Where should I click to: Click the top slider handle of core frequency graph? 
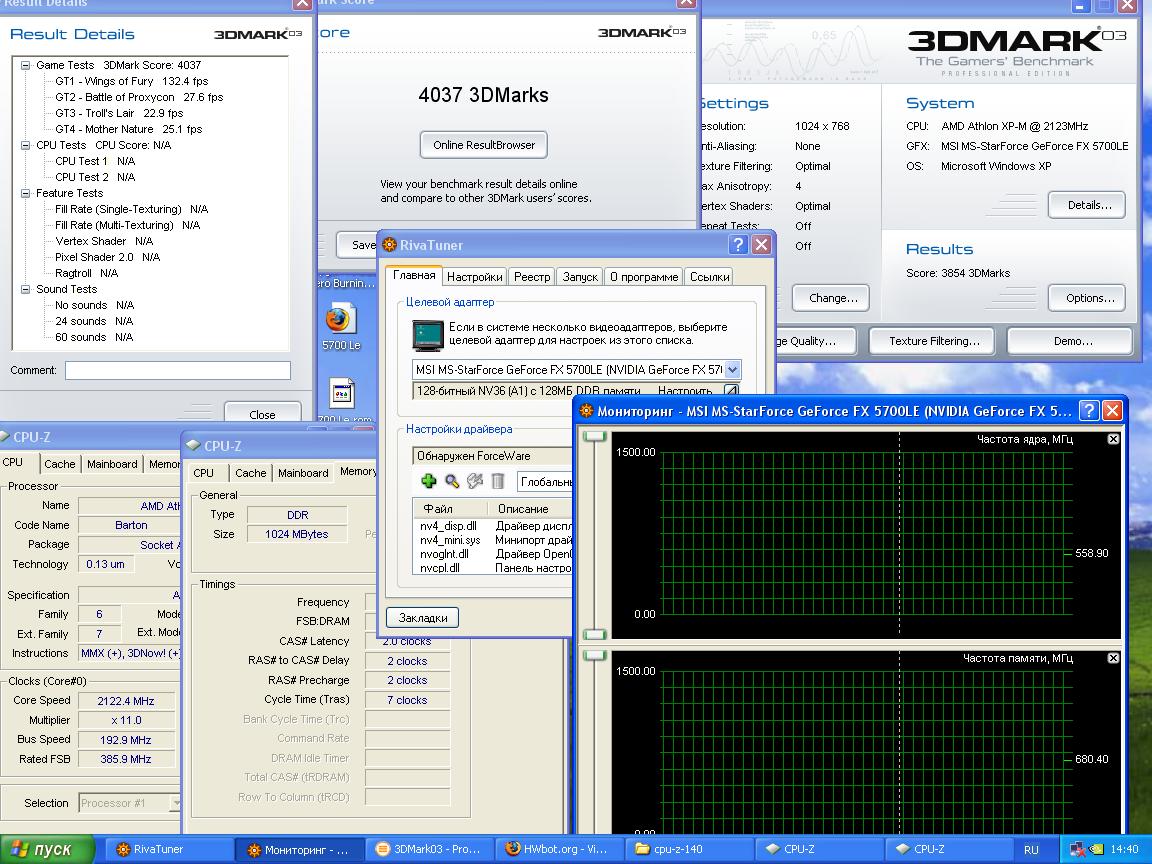(x=594, y=436)
